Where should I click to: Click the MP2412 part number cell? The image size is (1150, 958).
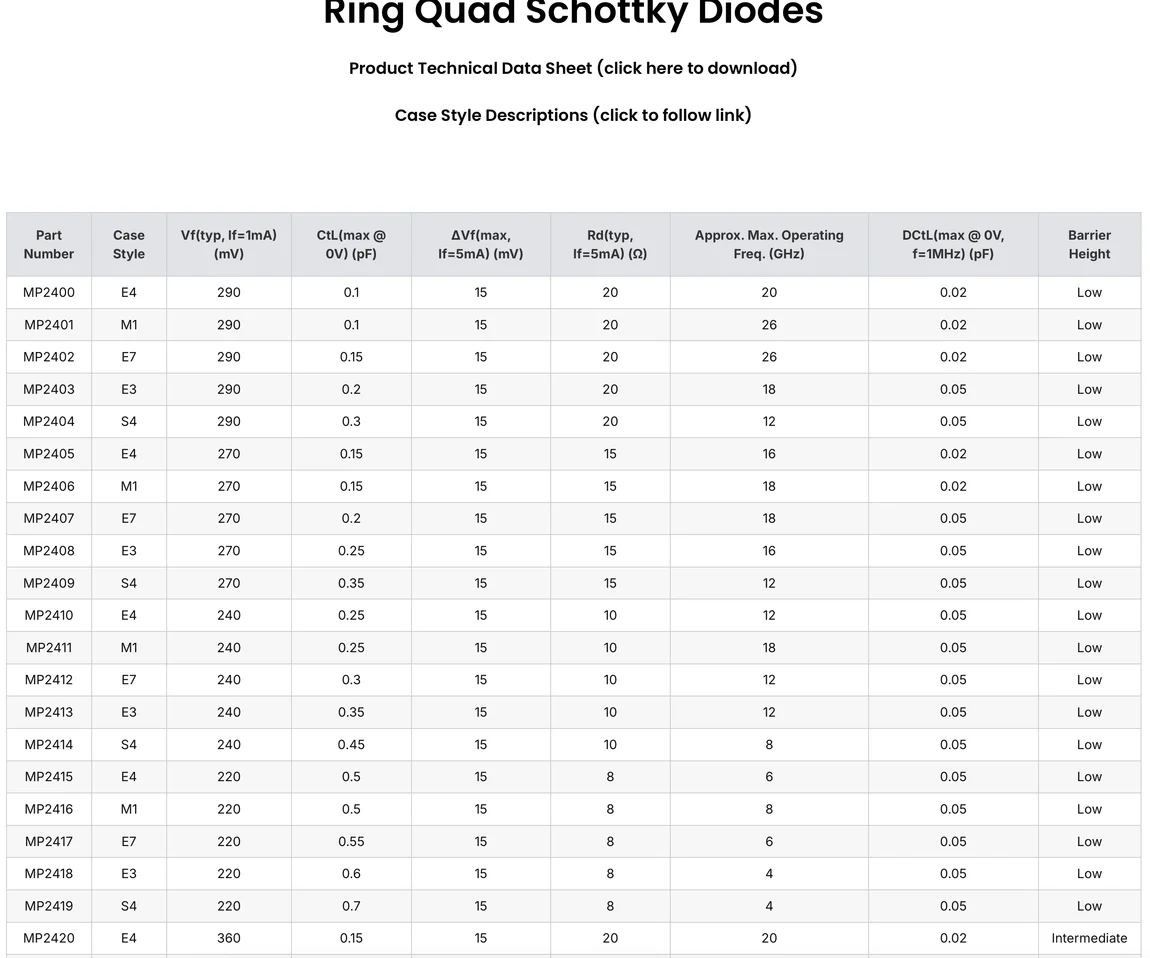point(49,680)
